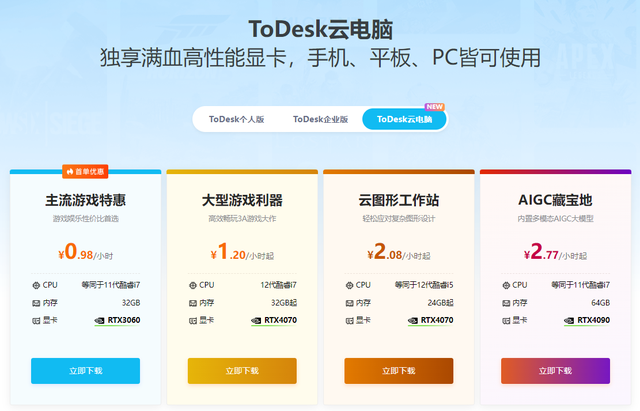640x411 pixels.
Task: Click the ToDesk云电脑 main heading
Action: pos(320,29)
